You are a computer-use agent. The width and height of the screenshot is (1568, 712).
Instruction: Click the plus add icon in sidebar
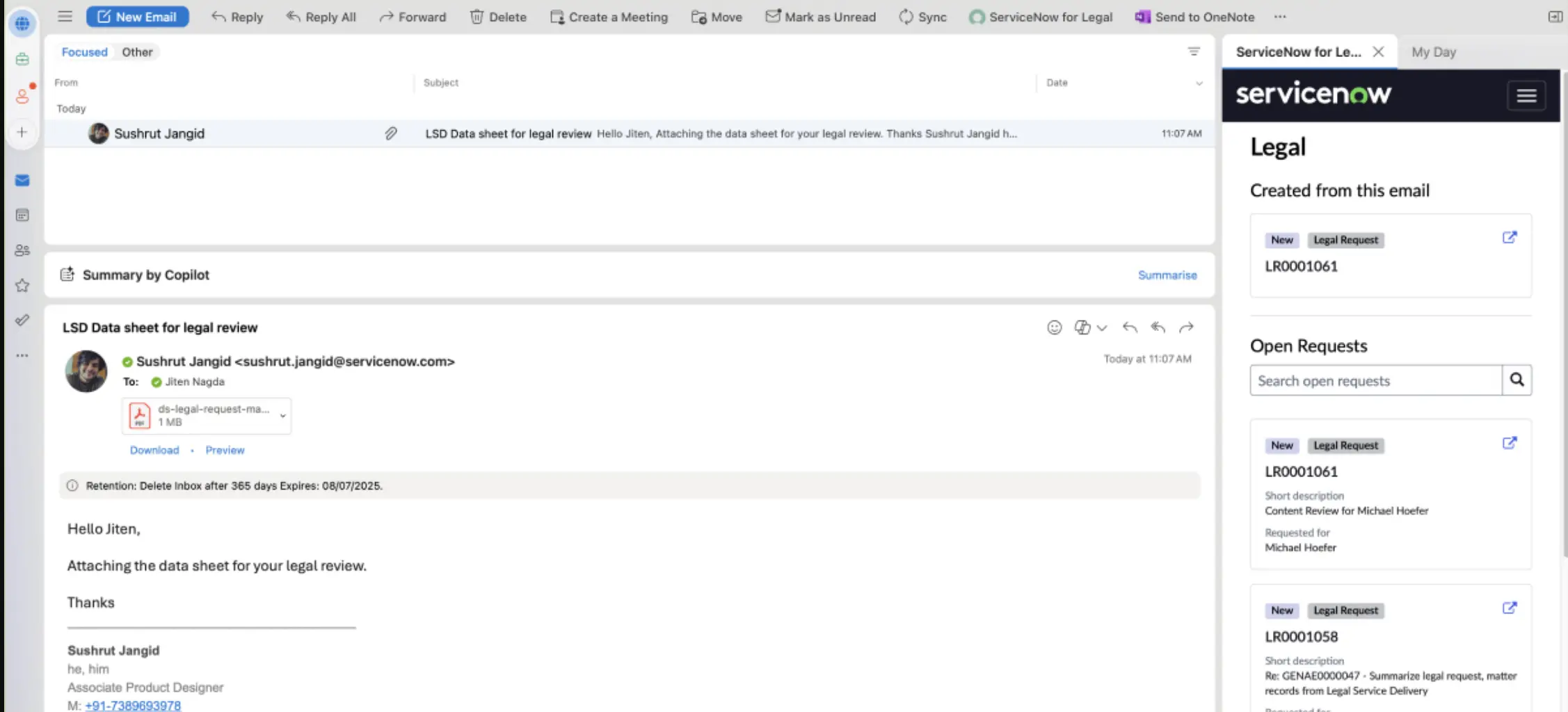[x=22, y=132]
